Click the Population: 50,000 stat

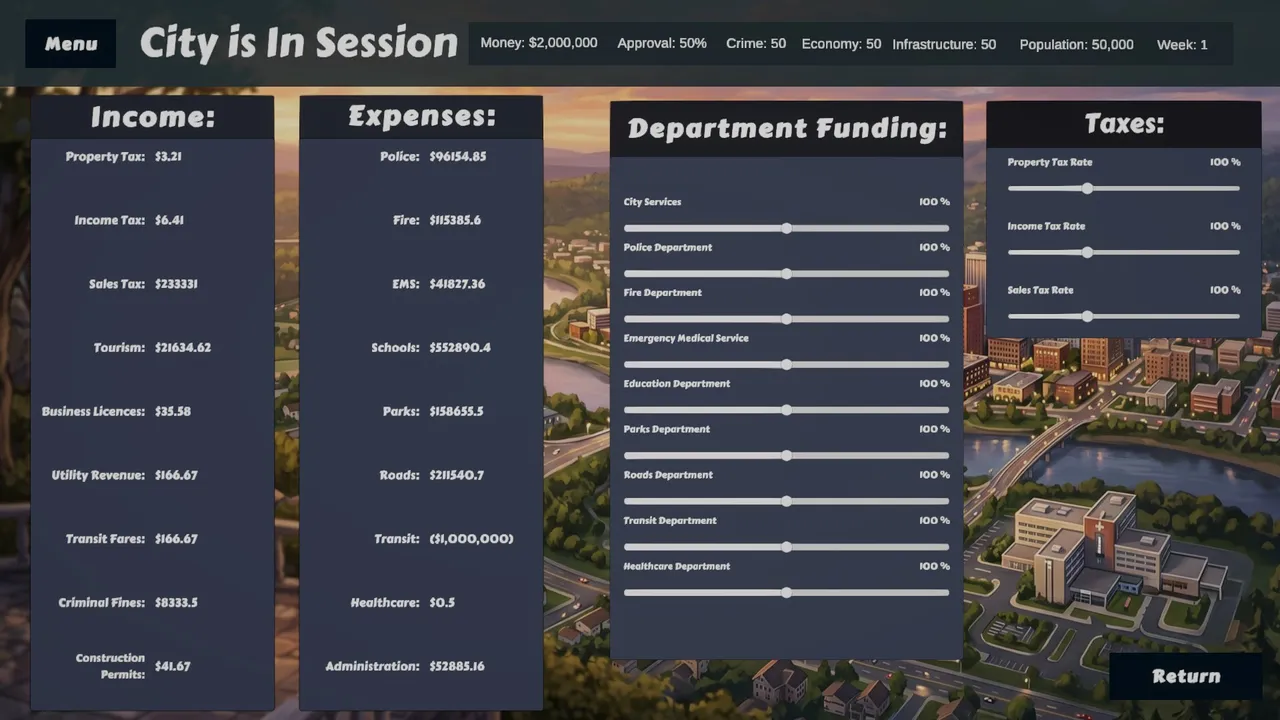[1076, 44]
